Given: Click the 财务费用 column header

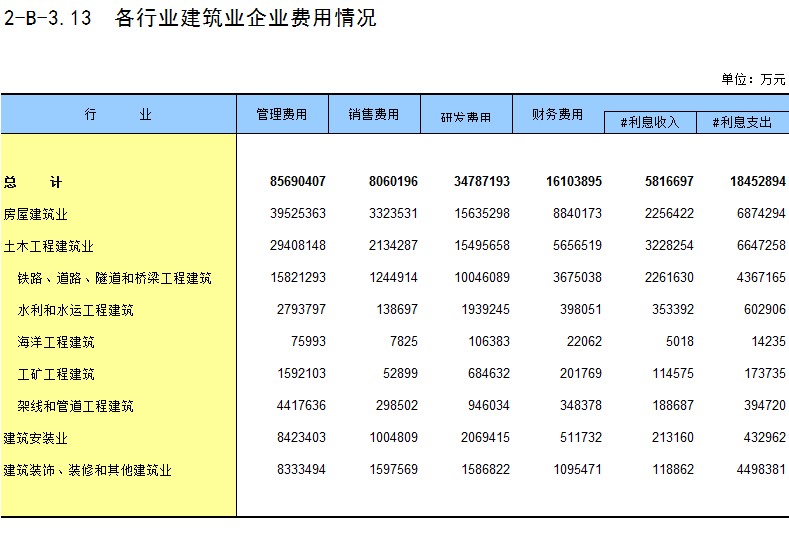Looking at the screenshot, I should (557, 115).
